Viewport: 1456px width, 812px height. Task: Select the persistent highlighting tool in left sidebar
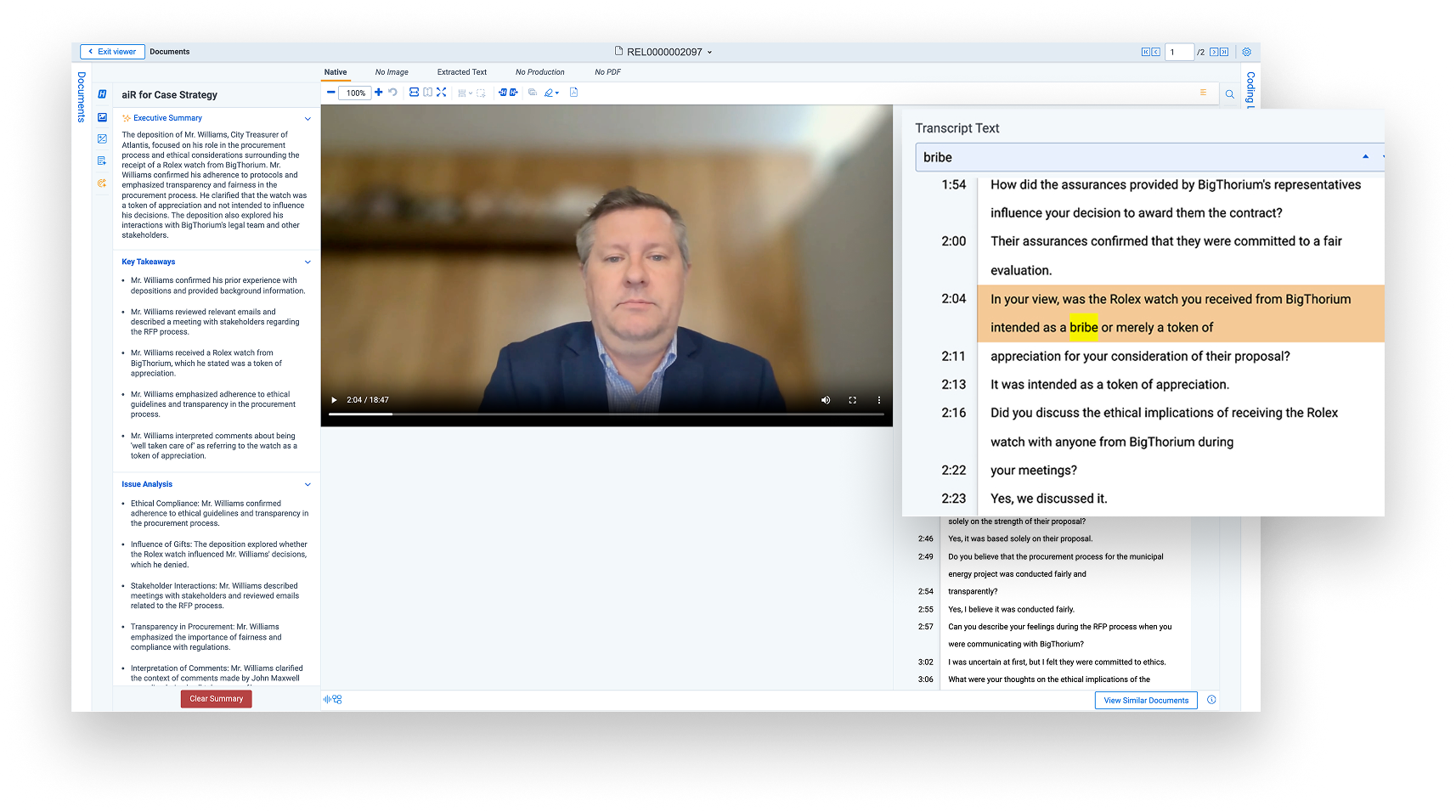click(x=102, y=138)
